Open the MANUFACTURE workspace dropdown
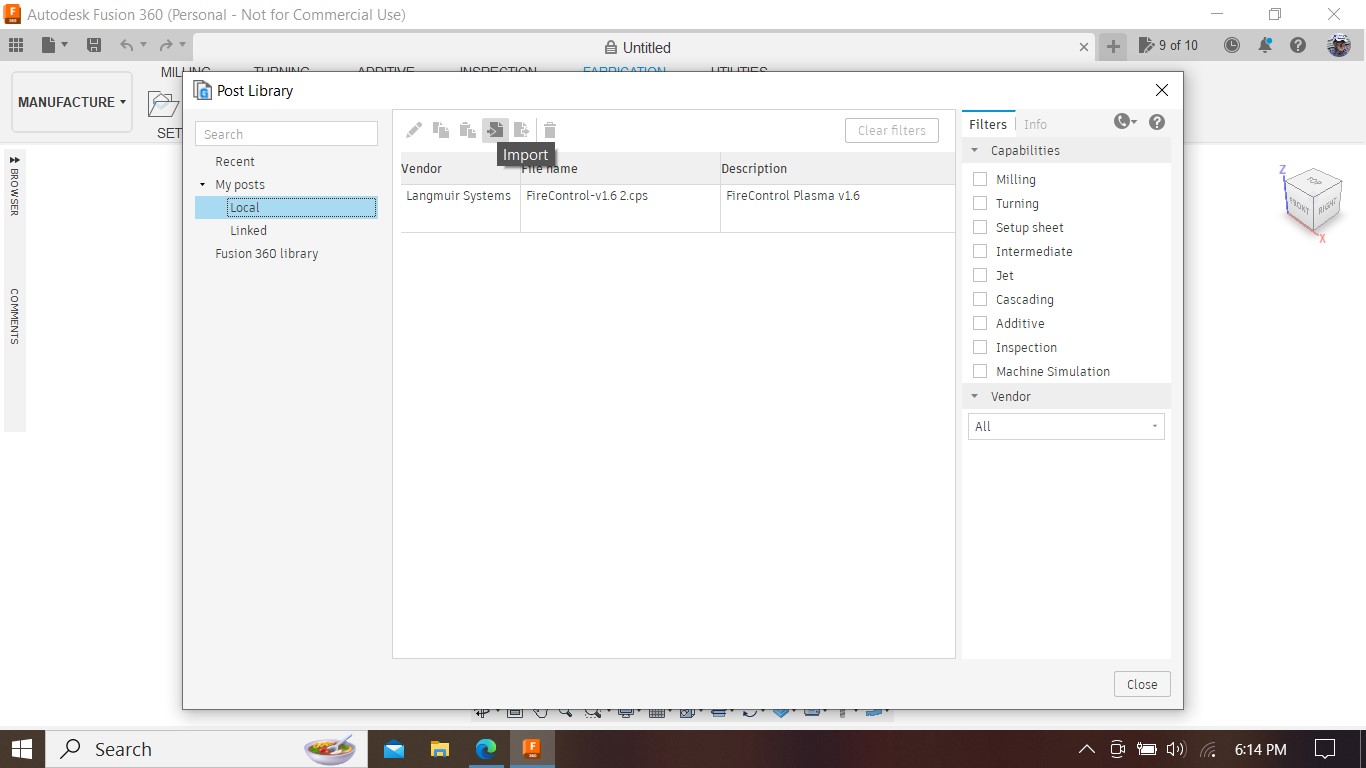Viewport: 1366px width, 768px height. pos(72,102)
